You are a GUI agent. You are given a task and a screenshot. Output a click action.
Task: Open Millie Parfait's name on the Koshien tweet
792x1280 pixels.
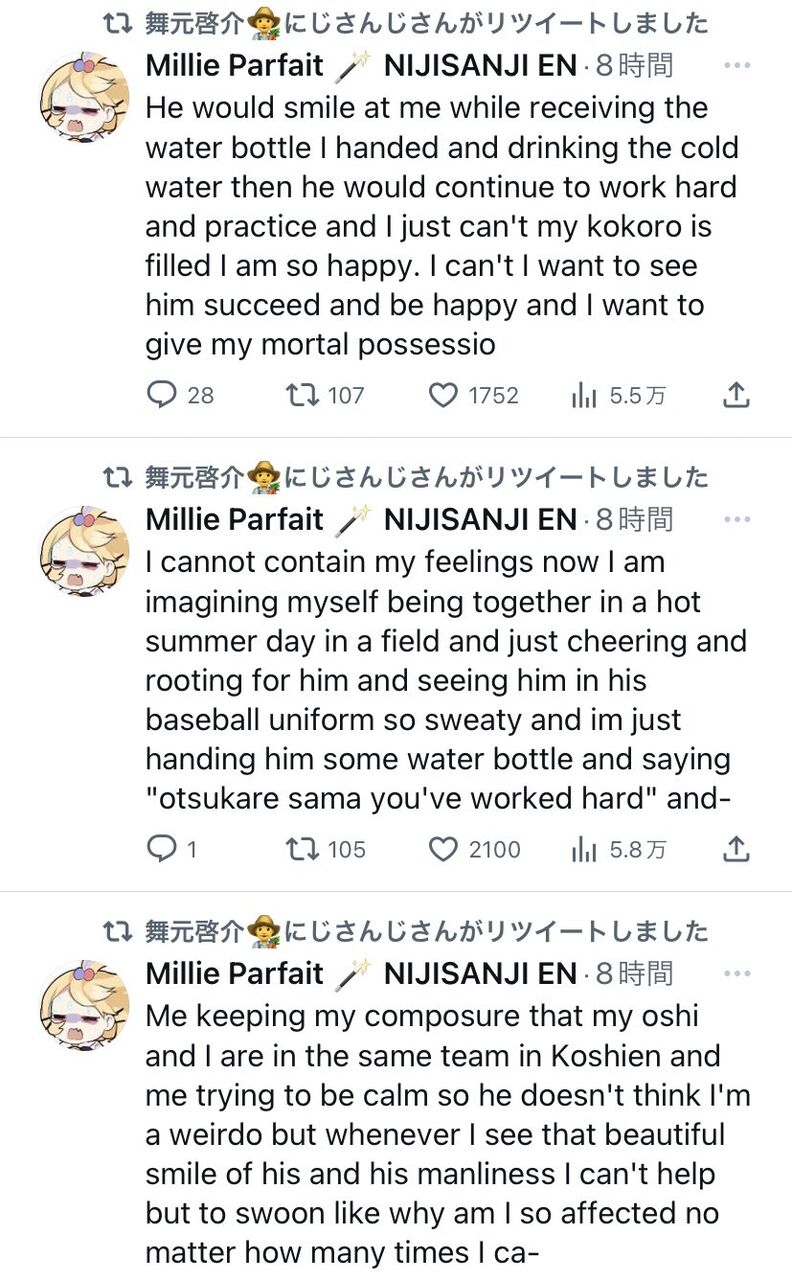[234, 974]
